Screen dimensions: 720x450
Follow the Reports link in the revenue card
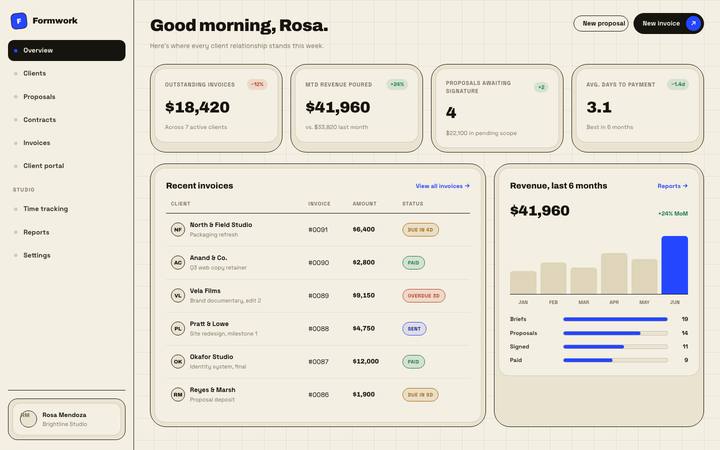click(x=672, y=186)
